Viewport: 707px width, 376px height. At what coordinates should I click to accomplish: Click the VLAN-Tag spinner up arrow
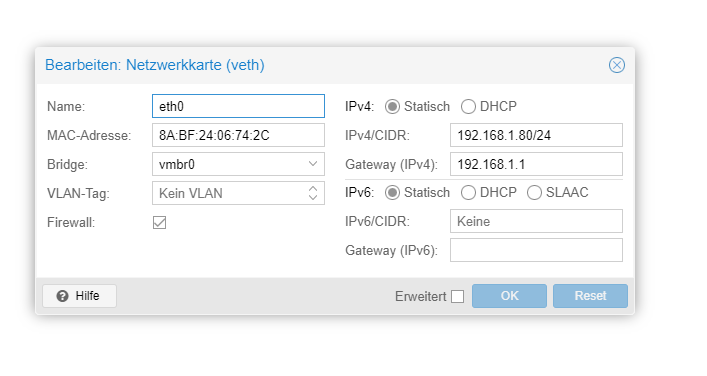(x=313, y=188)
